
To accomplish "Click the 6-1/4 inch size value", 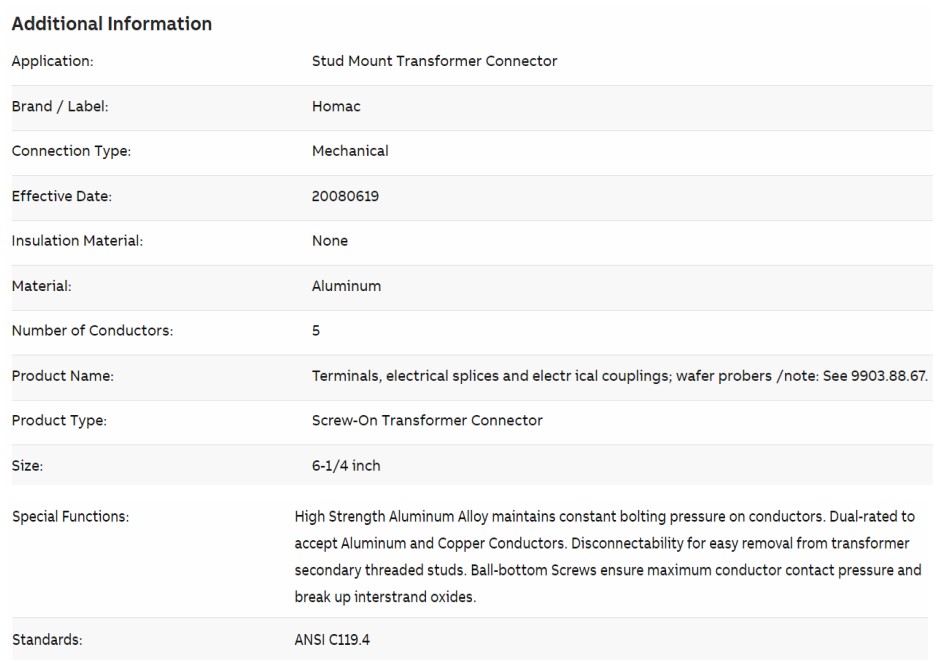I will [x=346, y=466].
